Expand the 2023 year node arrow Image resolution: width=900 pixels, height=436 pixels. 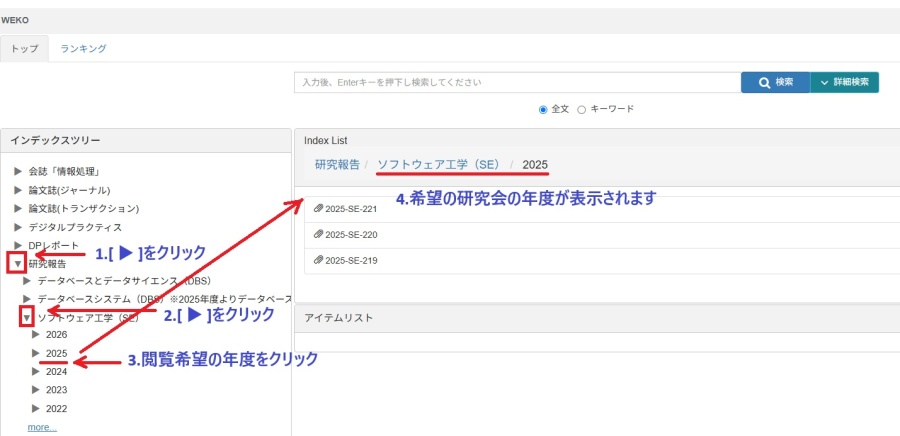click(x=36, y=390)
